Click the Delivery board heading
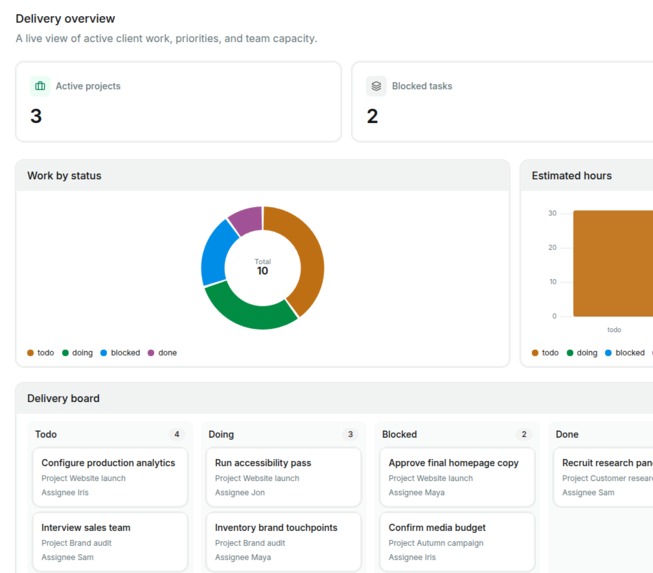The image size is (653, 573). coord(63,399)
